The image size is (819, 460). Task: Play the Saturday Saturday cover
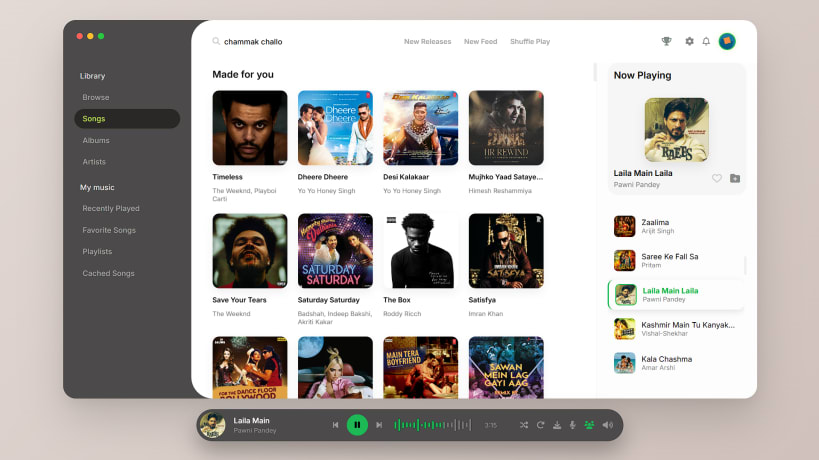click(335, 251)
